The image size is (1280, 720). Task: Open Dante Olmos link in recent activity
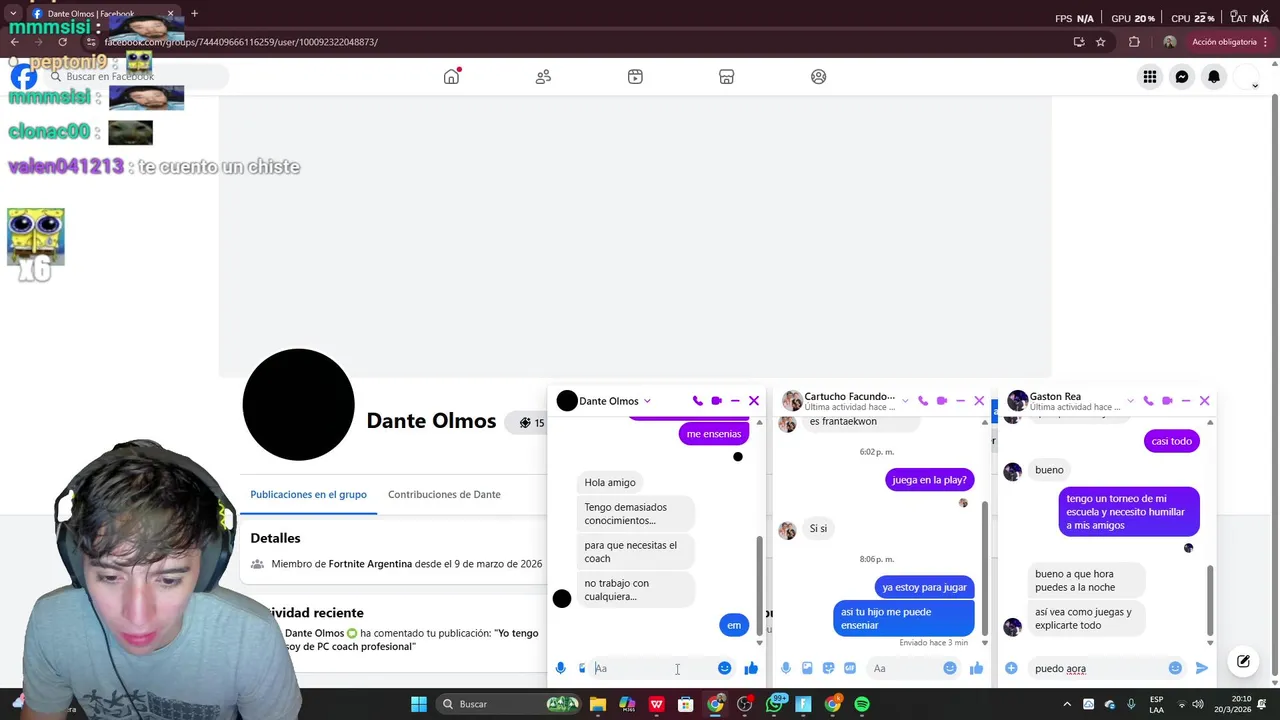point(315,633)
